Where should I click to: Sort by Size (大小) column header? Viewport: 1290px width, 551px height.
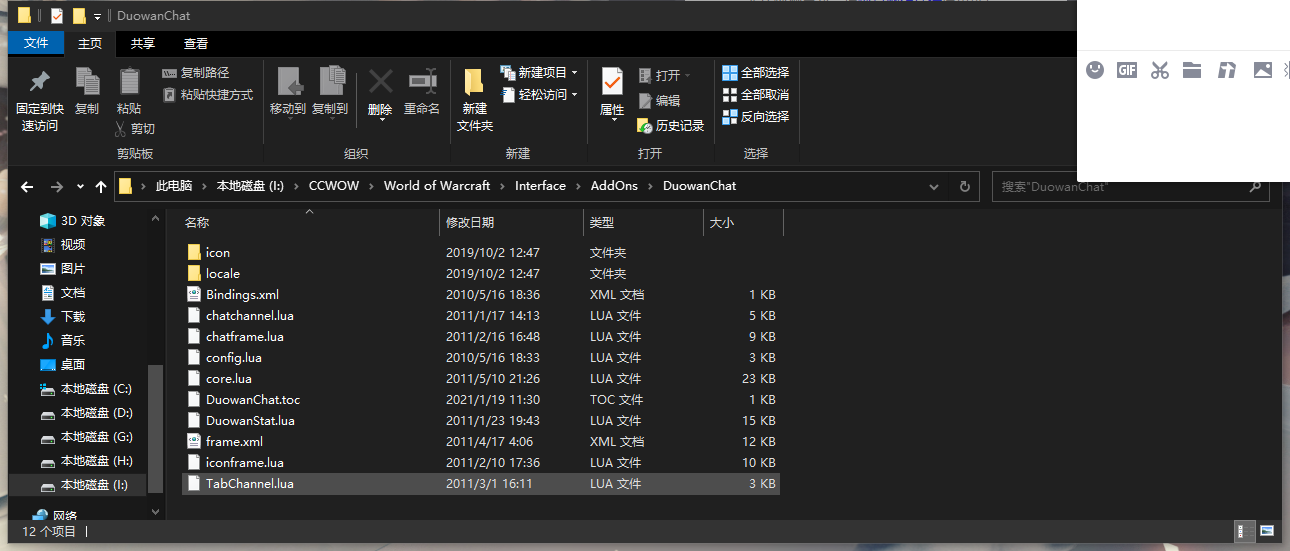[743, 223]
